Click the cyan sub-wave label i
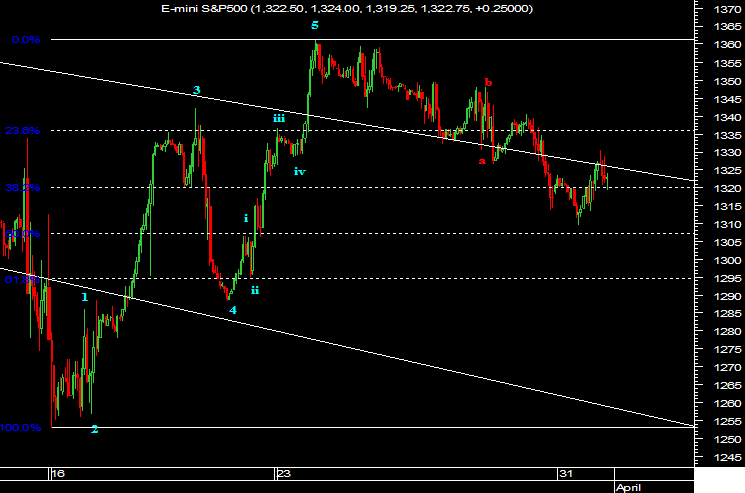Screen dimensions: 745x493 pyautogui.click(x=246, y=218)
